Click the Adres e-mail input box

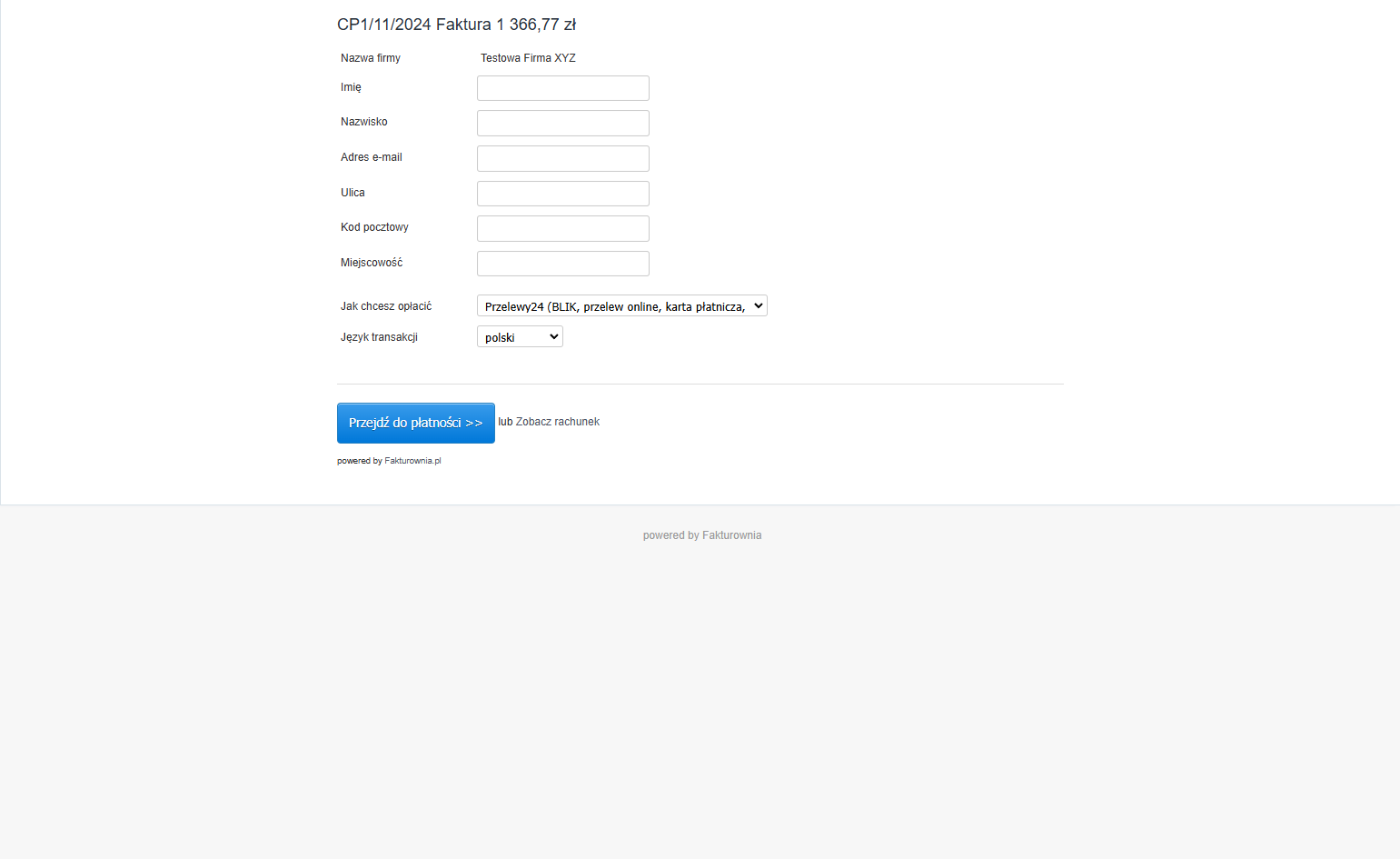coord(562,158)
